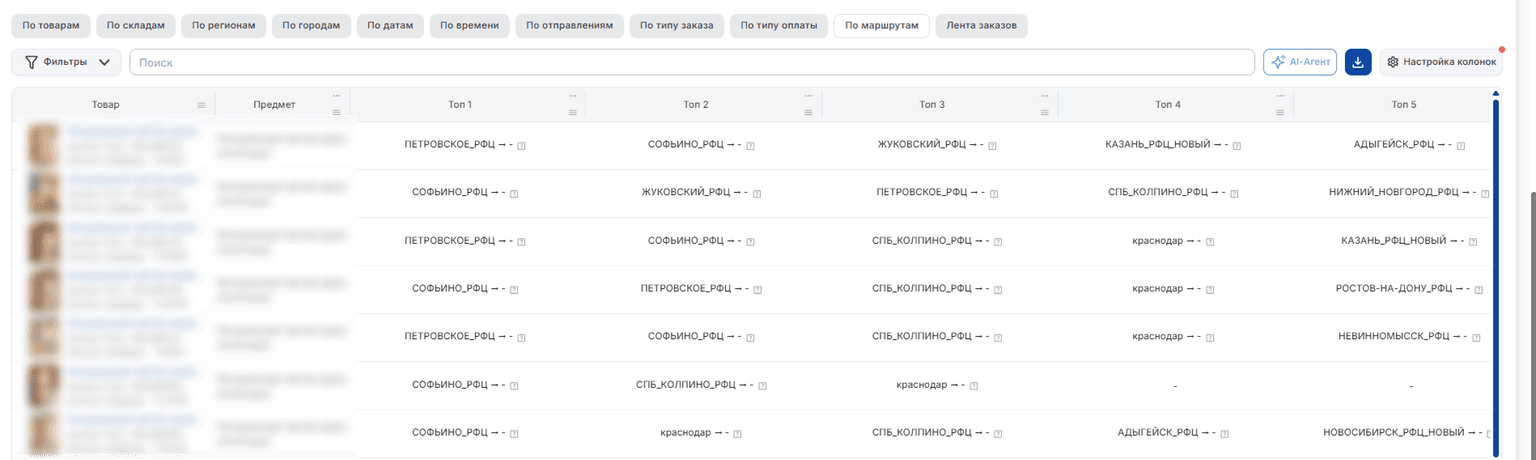Open Настройка колонок column settings

click(x=1441, y=62)
